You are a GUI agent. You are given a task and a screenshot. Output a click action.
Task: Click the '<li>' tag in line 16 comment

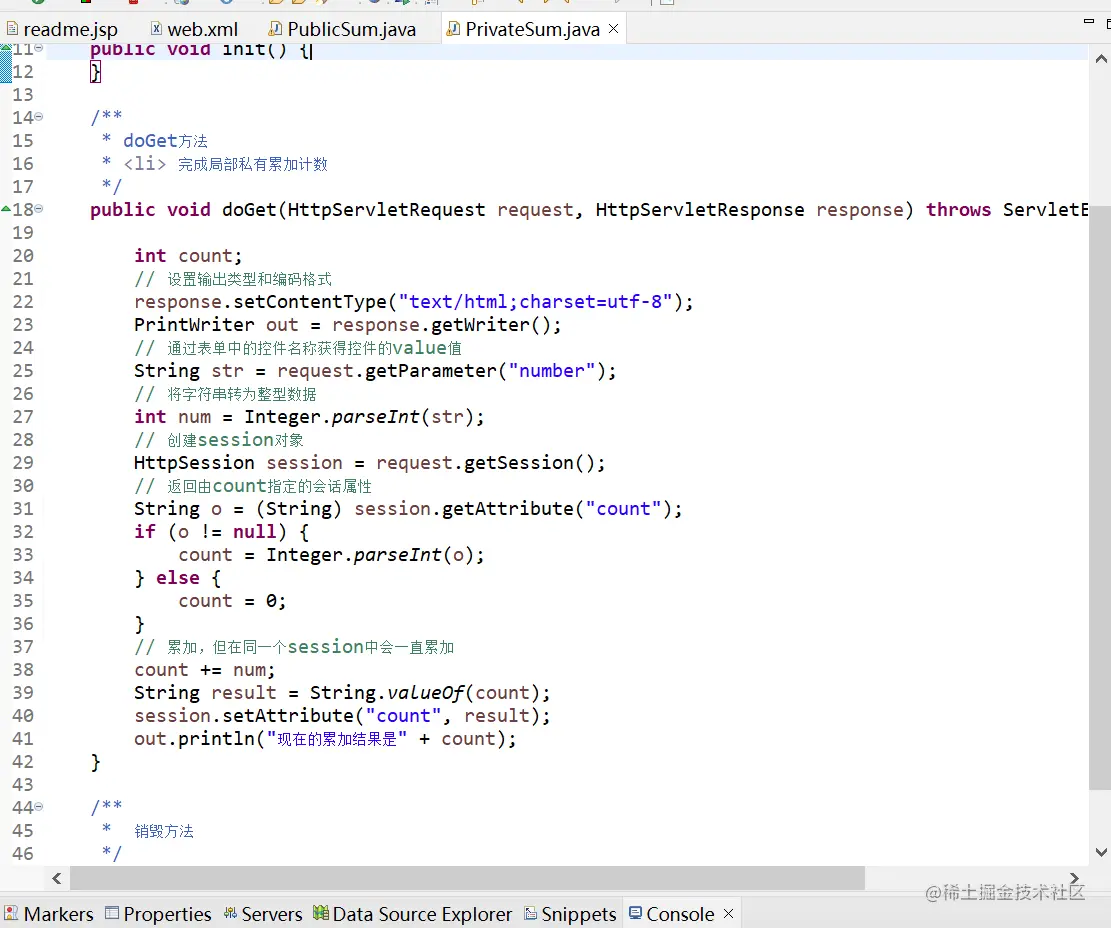coord(145,164)
